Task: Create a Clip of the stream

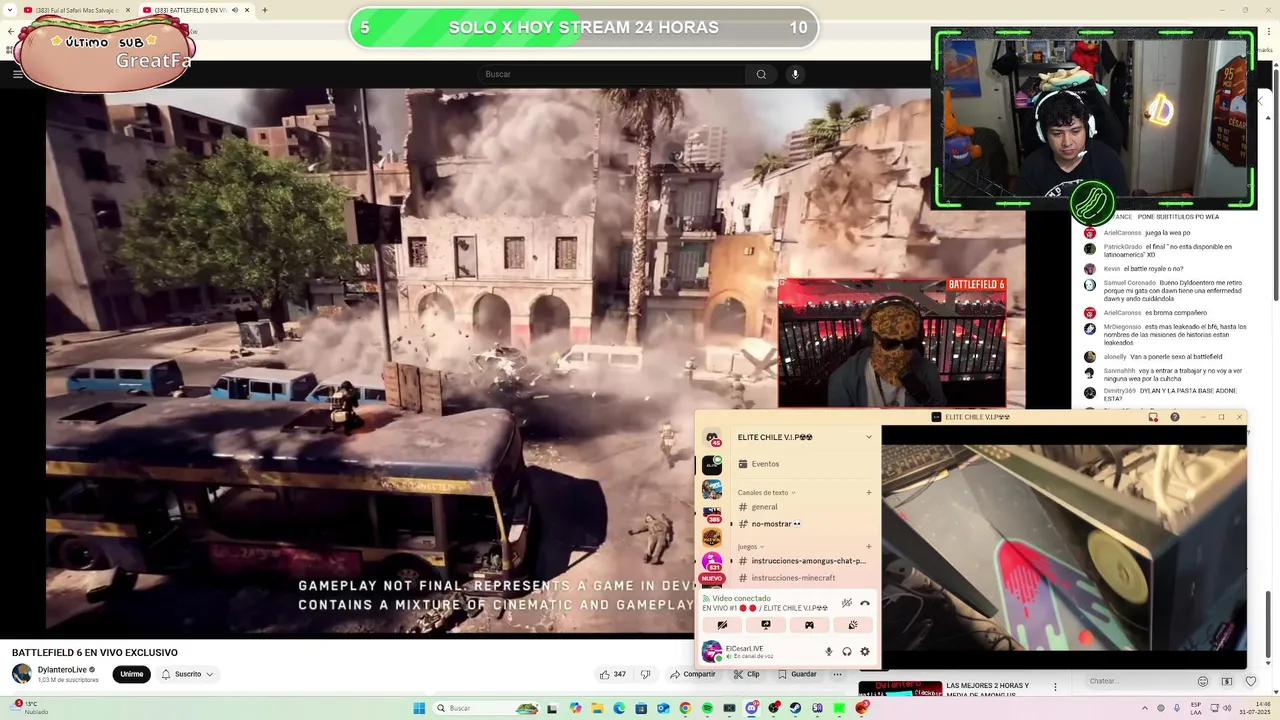Action: point(746,674)
